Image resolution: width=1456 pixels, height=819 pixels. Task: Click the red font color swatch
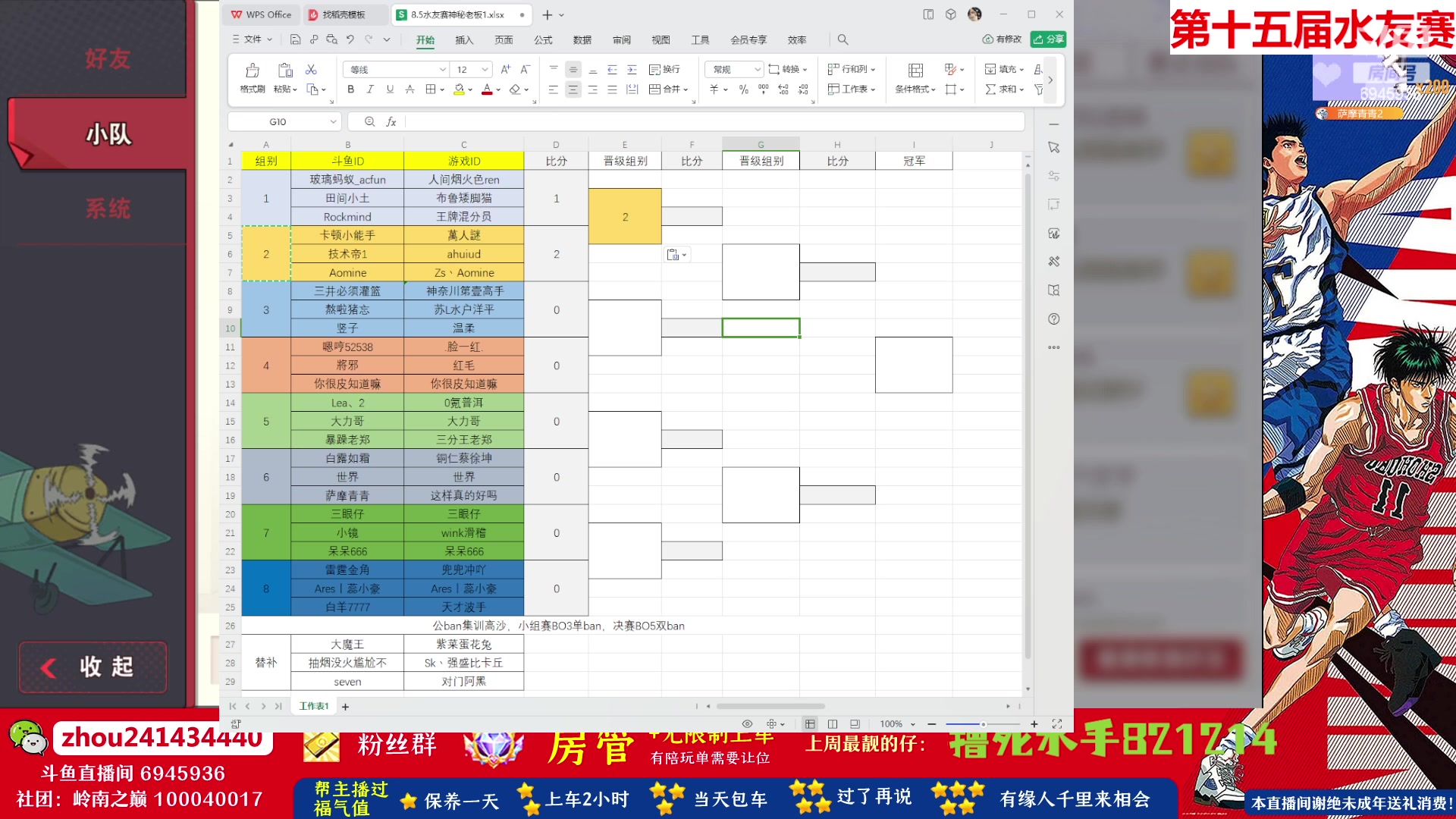click(487, 89)
